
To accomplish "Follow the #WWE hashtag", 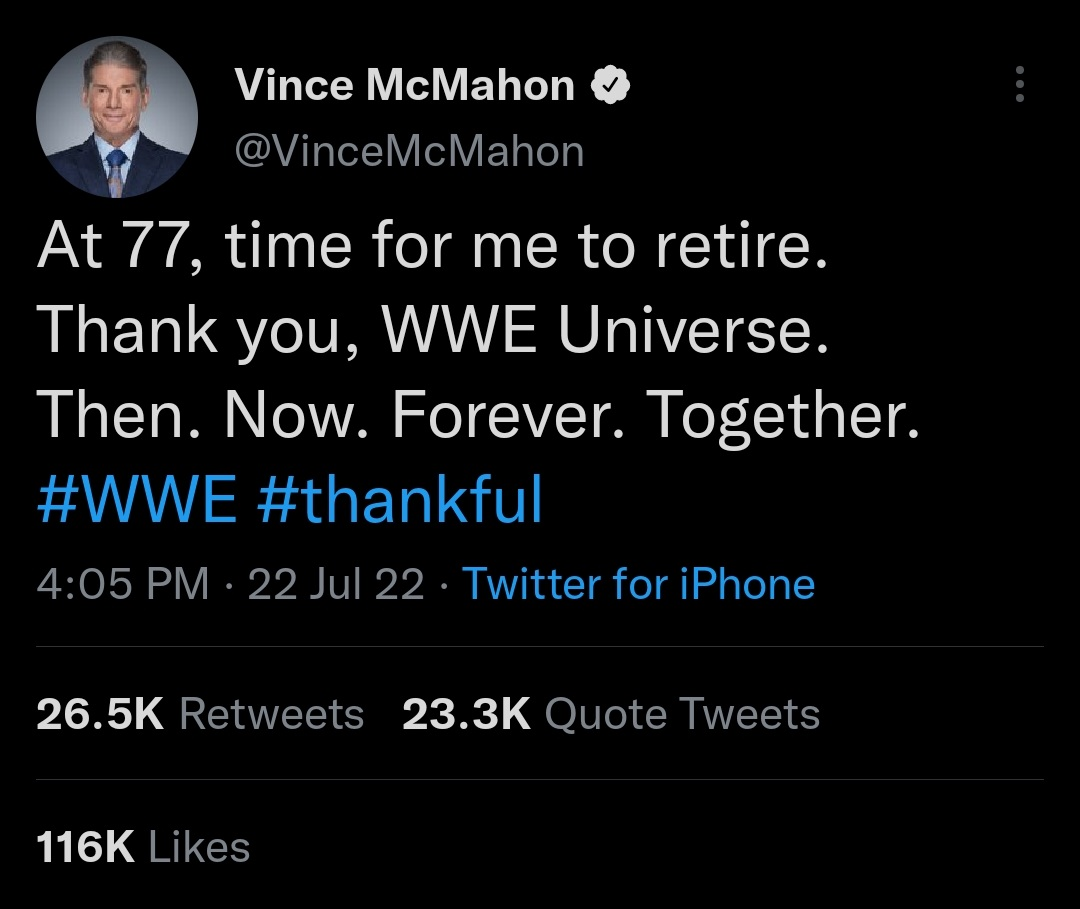I will [x=137, y=500].
